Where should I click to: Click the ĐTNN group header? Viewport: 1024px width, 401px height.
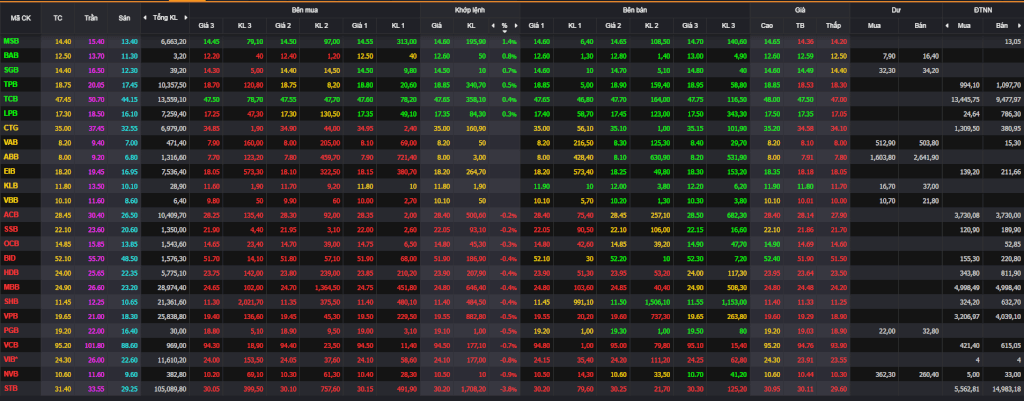983,10
